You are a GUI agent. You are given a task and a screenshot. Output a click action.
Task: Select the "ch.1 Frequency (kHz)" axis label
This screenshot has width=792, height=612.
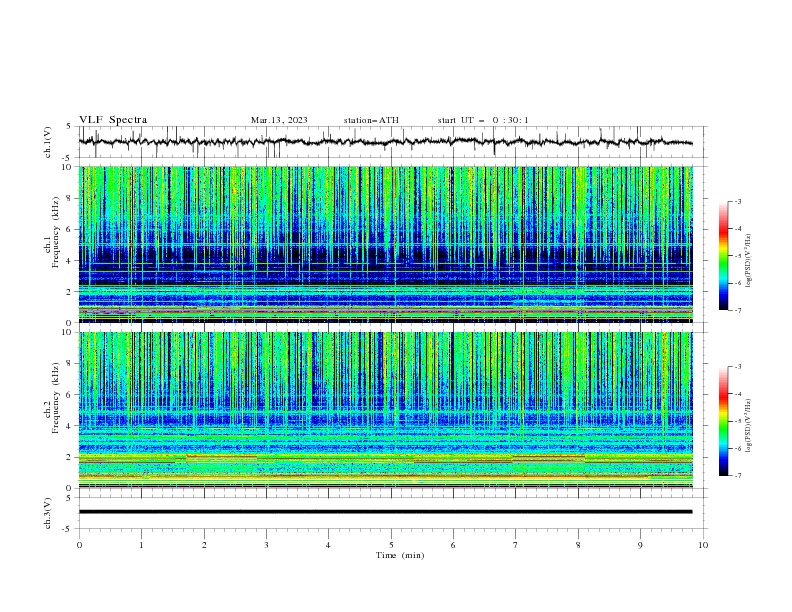52,232
